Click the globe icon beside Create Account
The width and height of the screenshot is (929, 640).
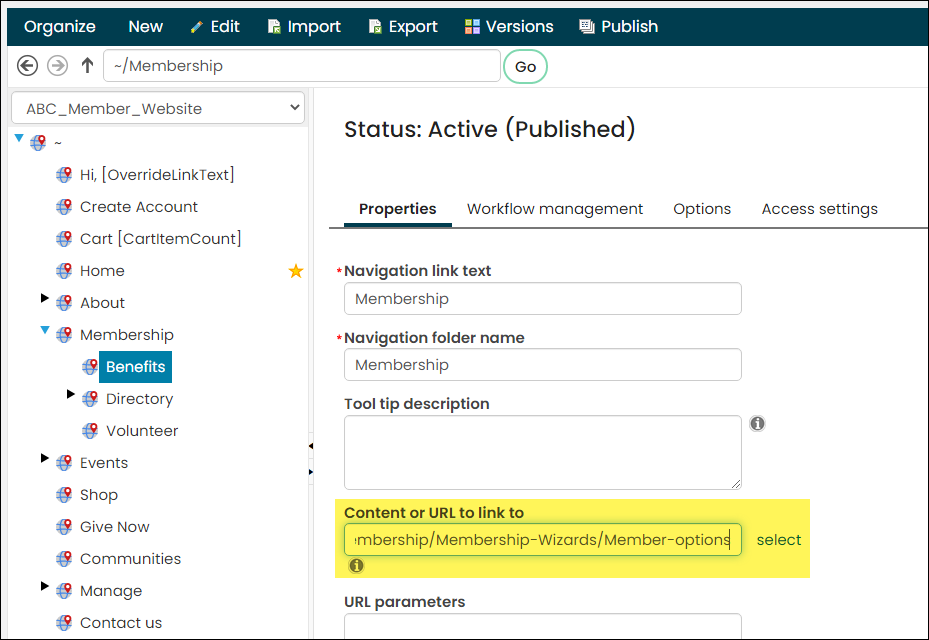click(64, 207)
